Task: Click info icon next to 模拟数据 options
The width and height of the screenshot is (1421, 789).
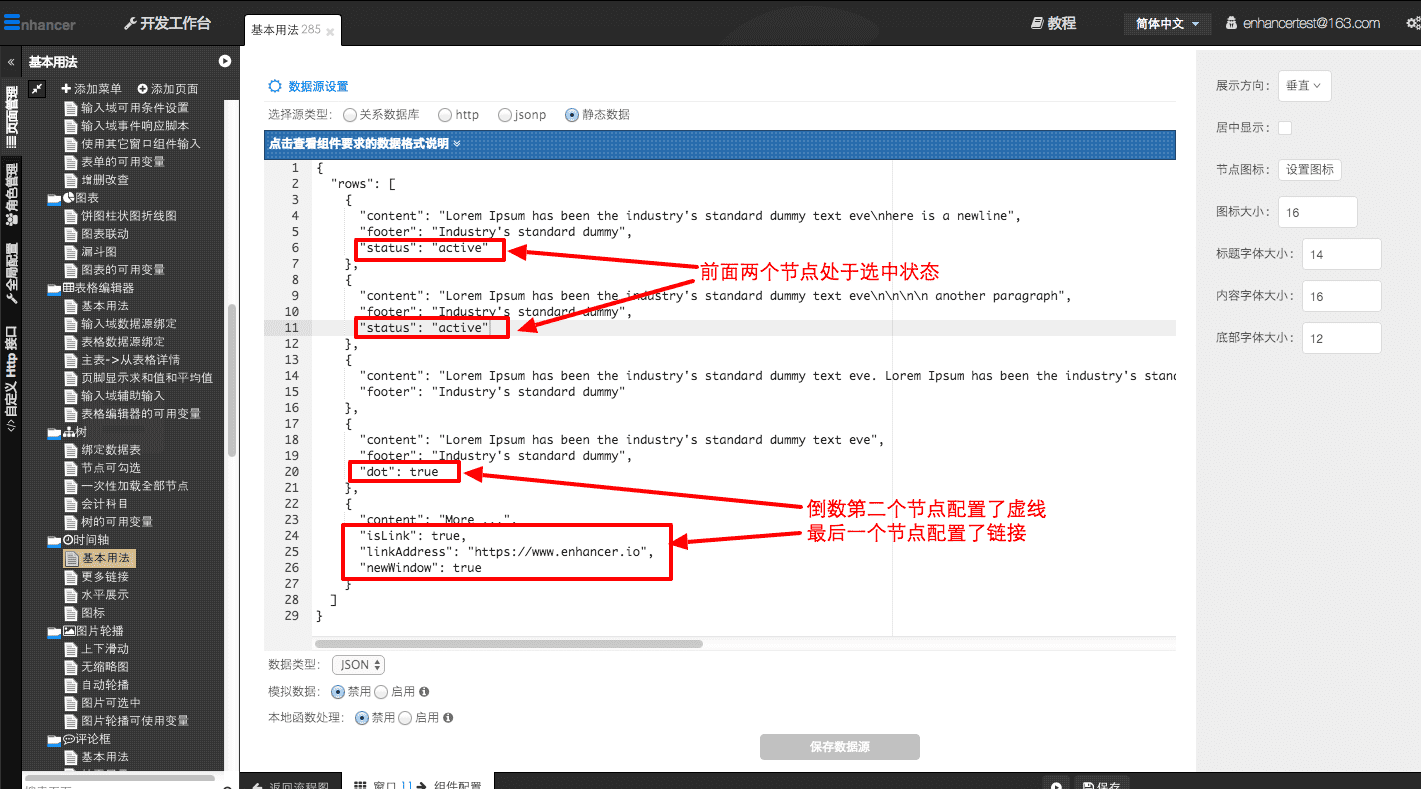Action: pyautogui.click(x=424, y=692)
